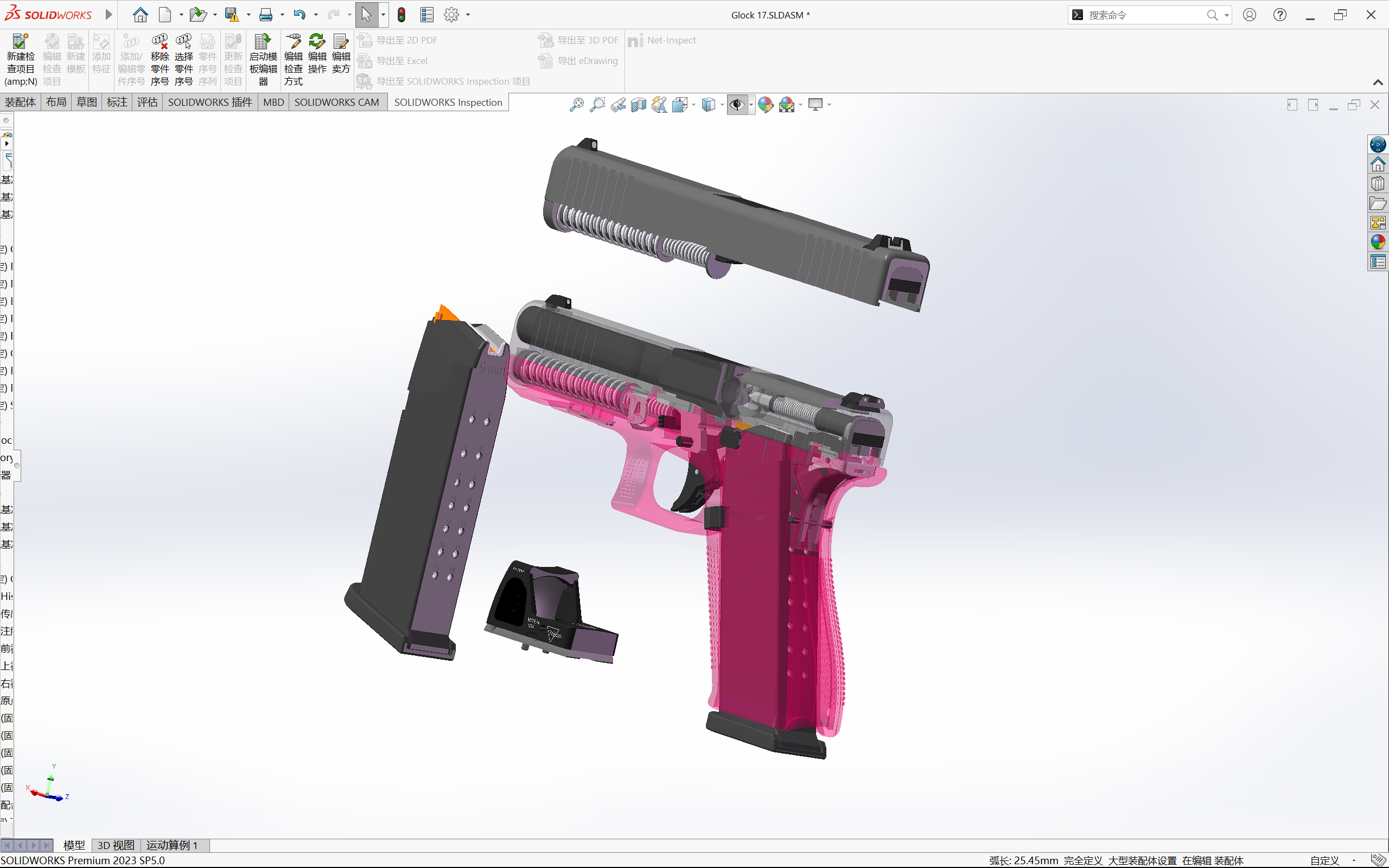The height and width of the screenshot is (868, 1389).
Task: Click Zoom to Area icon
Action: coord(597,105)
